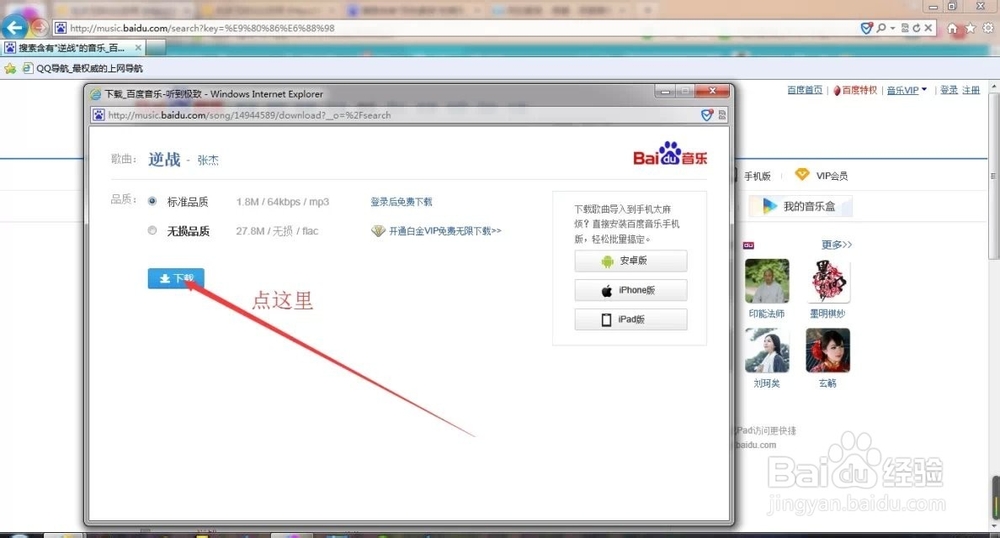
Task: Click the shield icon in popup address bar
Action: tap(707, 115)
